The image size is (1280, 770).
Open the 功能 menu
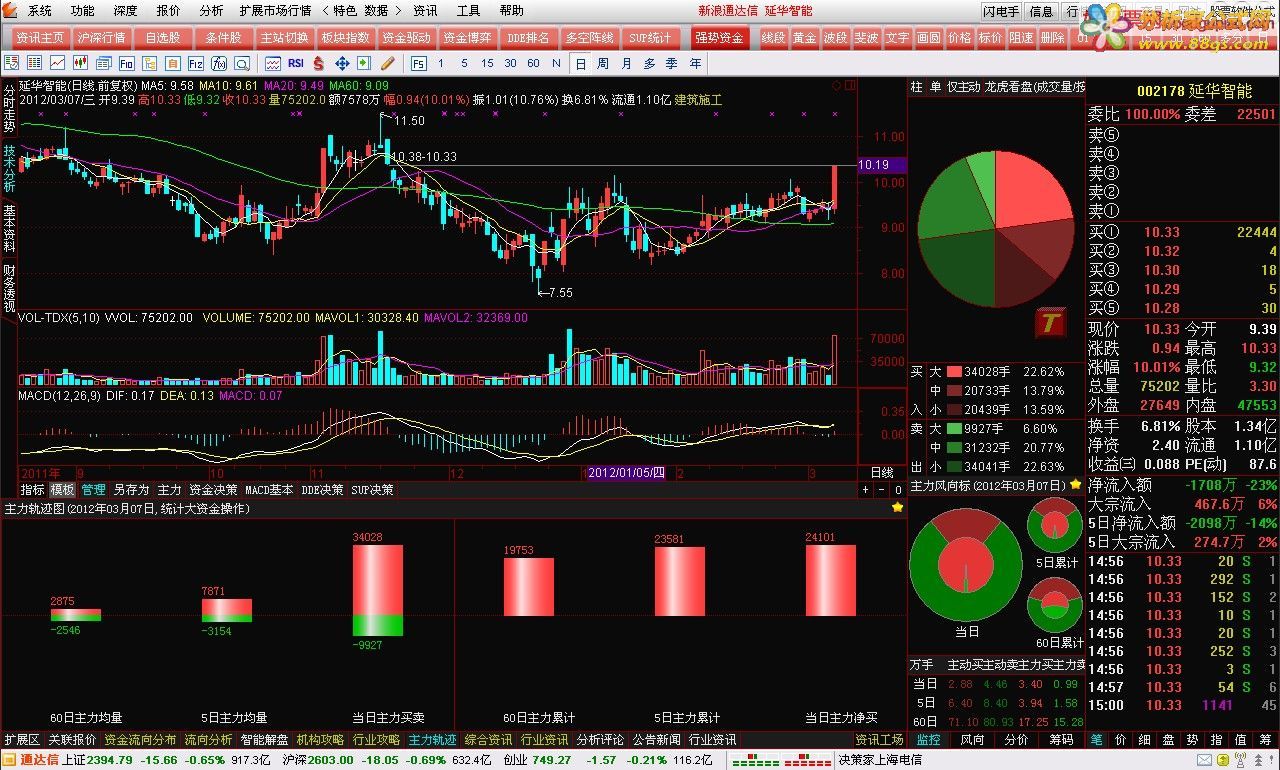coord(83,11)
